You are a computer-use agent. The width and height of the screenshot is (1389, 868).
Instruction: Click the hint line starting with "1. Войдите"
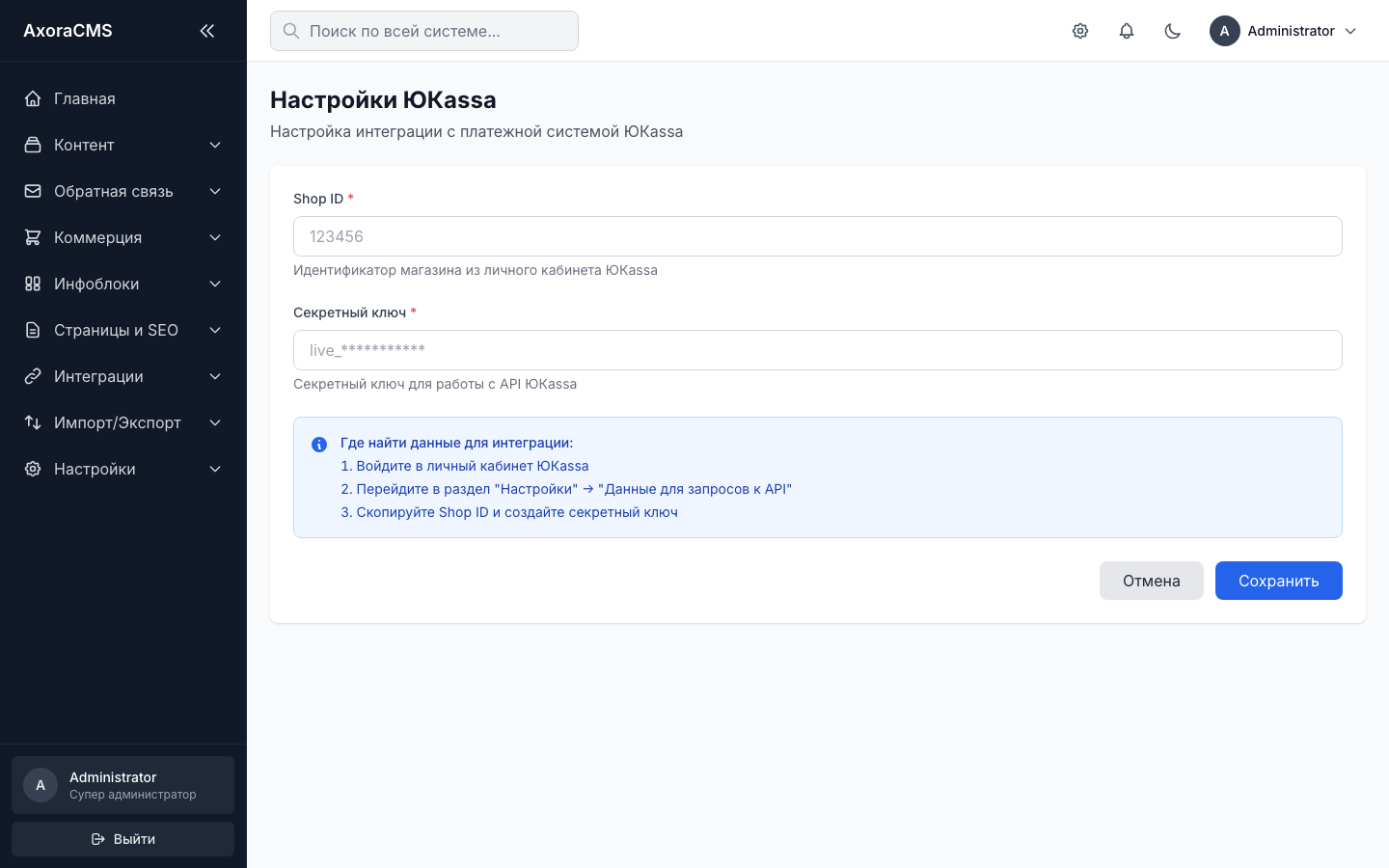(465, 466)
